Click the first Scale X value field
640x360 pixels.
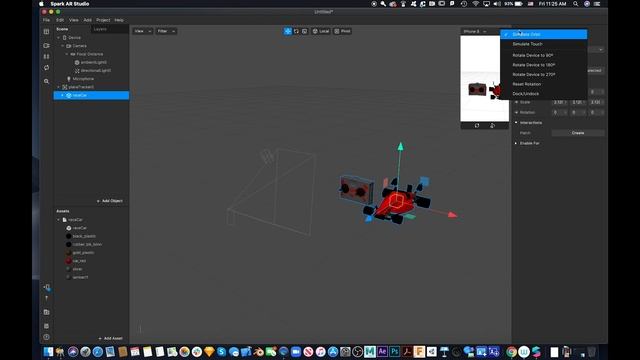click(560, 102)
